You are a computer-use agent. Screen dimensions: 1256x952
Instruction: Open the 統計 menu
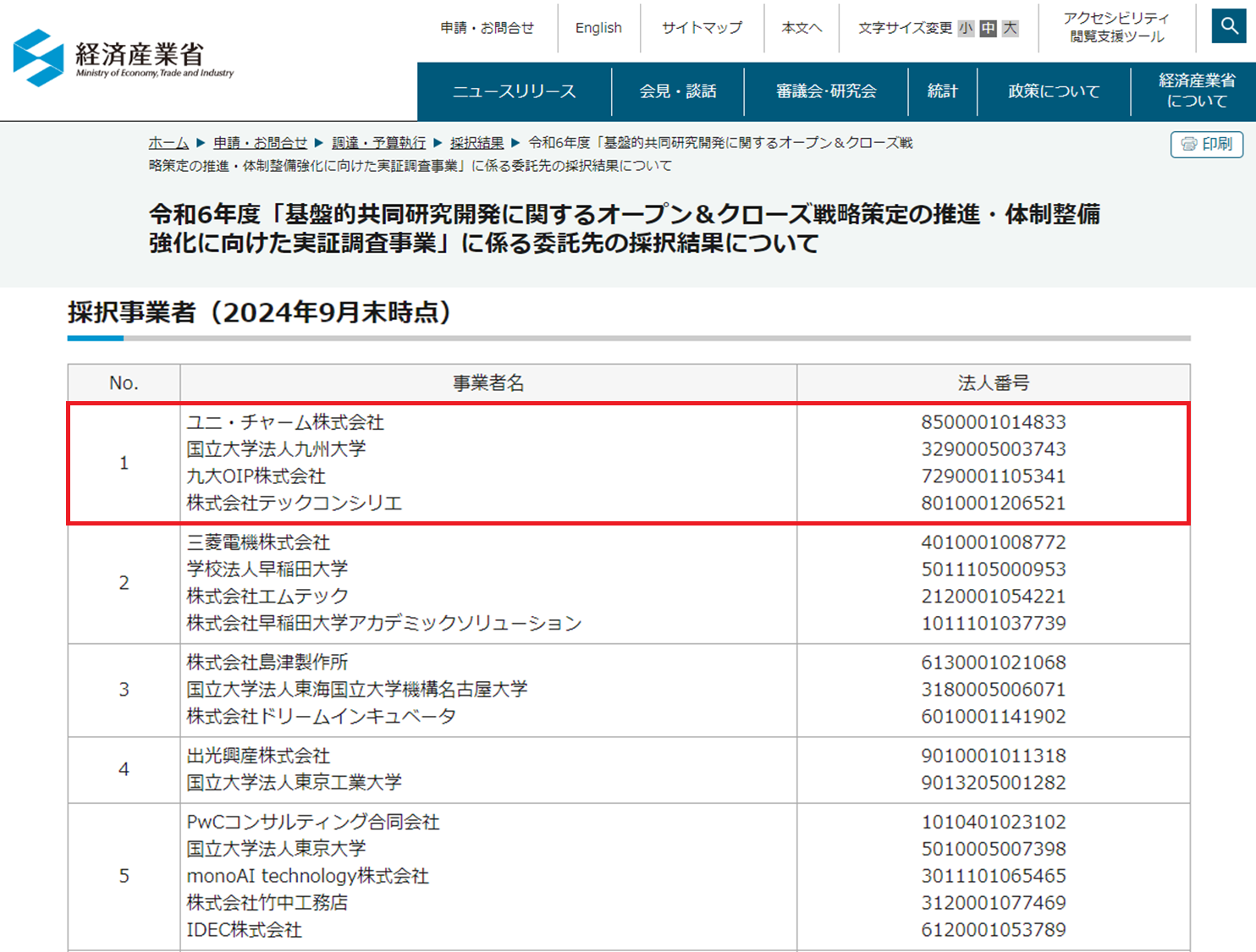click(942, 91)
